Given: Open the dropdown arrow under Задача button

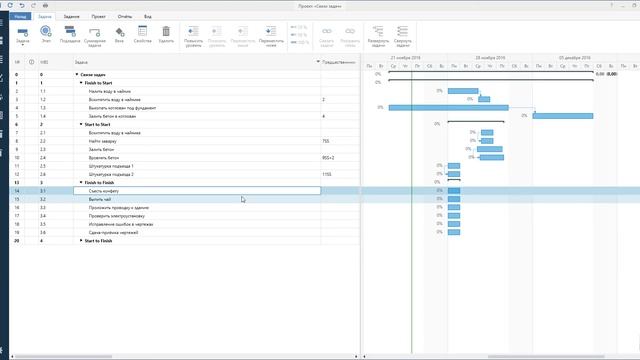Looking at the screenshot, I should [23, 44].
